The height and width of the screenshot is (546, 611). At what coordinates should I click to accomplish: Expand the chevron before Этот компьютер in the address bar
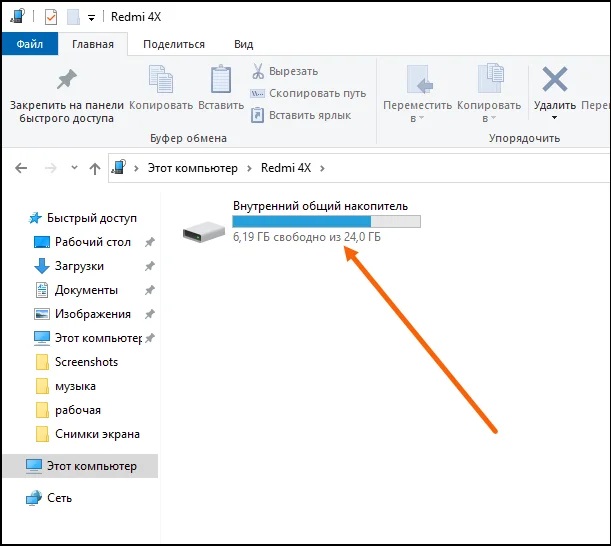136,168
